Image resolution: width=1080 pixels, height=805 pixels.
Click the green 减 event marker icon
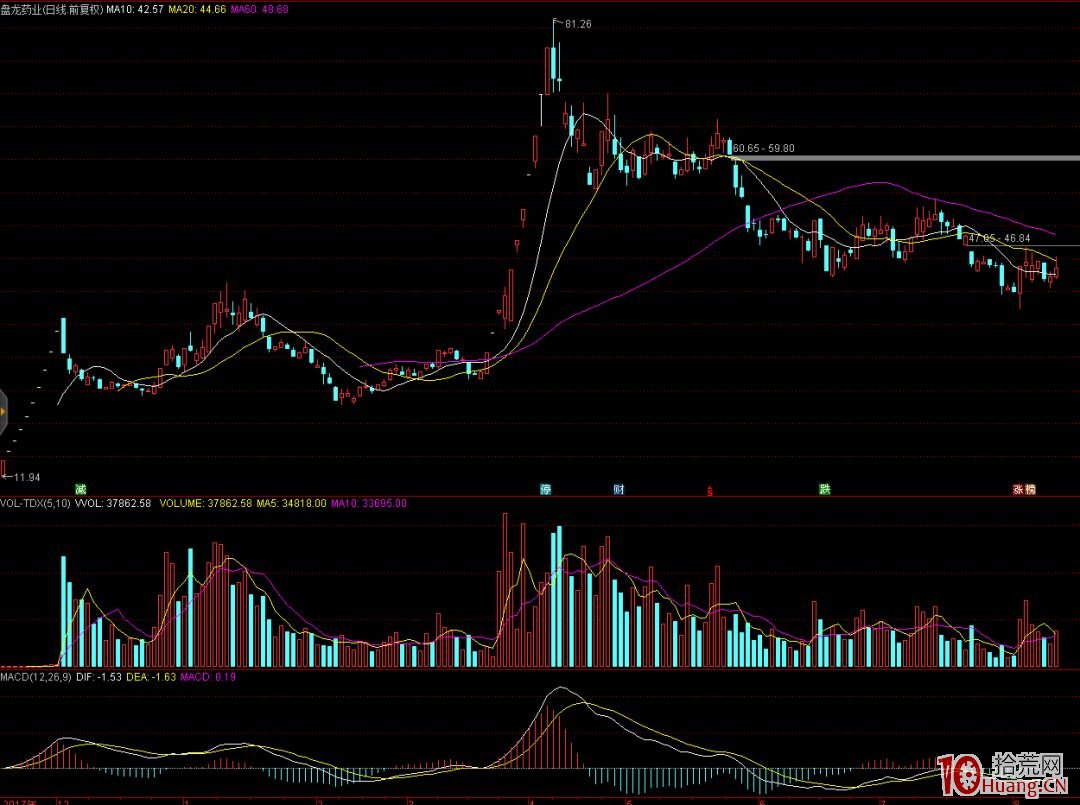(81, 490)
